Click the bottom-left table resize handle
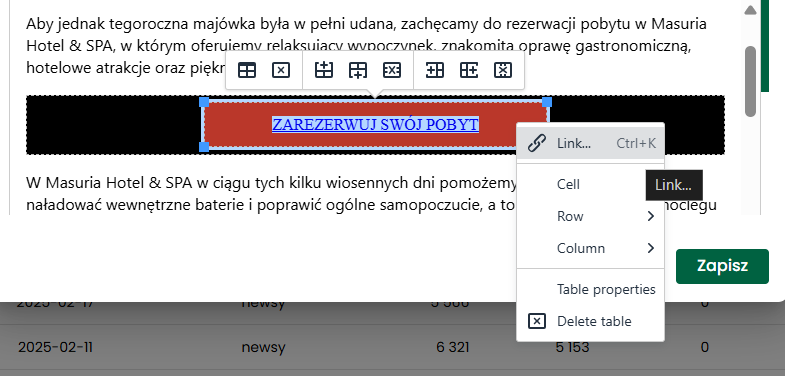 point(204,146)
